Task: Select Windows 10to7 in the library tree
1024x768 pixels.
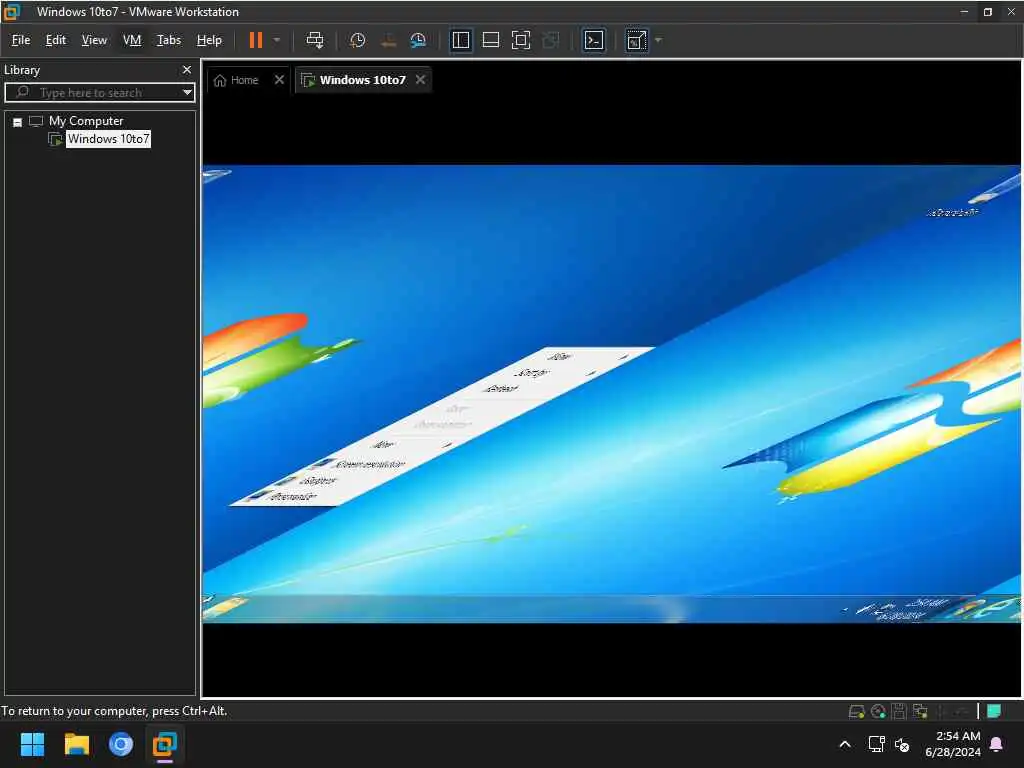Action: click(108, 139)
